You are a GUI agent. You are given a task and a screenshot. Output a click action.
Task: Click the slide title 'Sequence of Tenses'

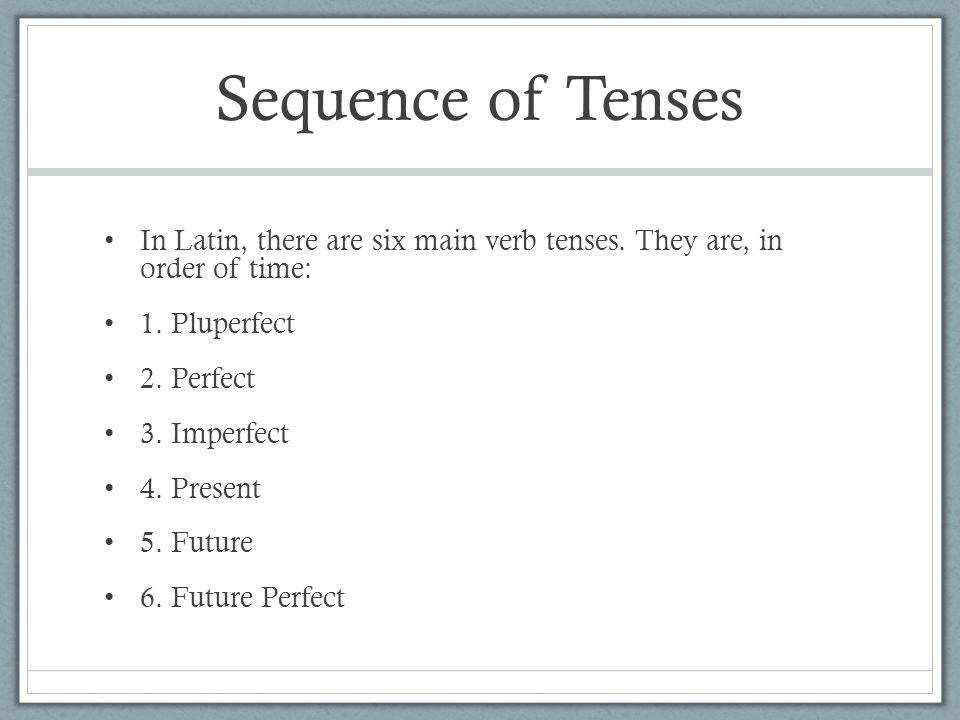click(x=479, y=100)
